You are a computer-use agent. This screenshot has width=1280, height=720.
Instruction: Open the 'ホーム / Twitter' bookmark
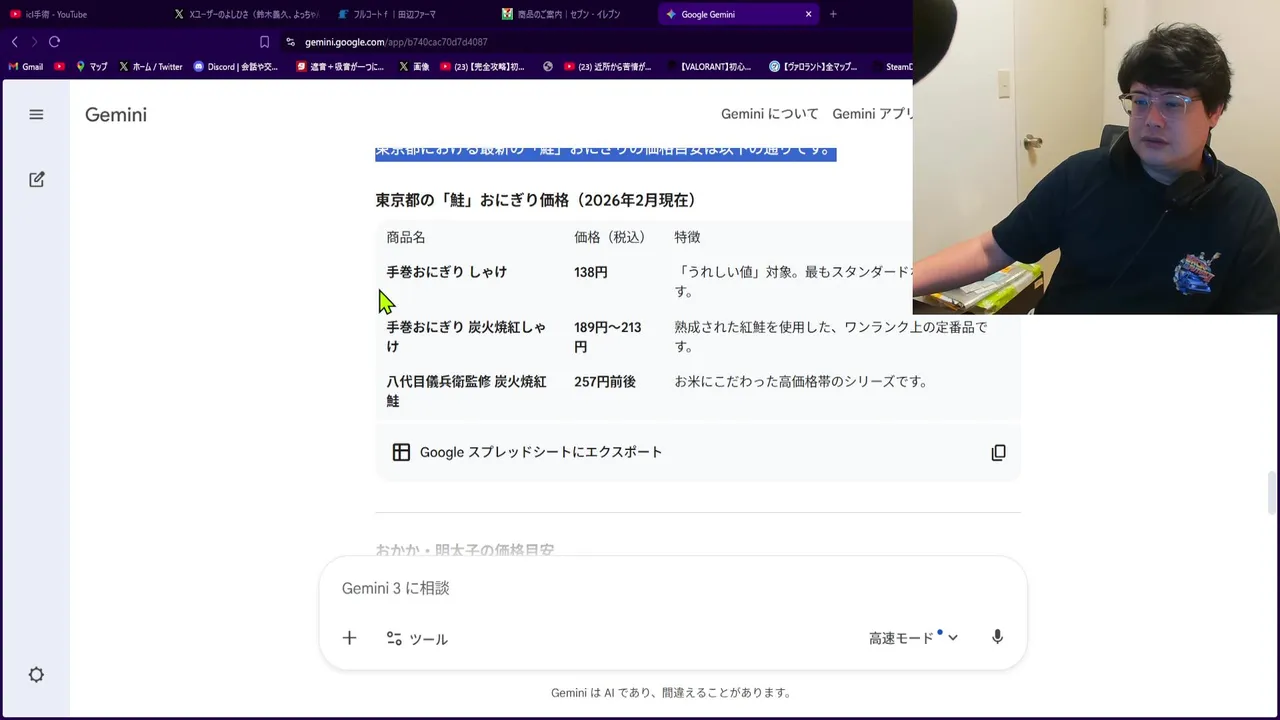coord(151,67)
